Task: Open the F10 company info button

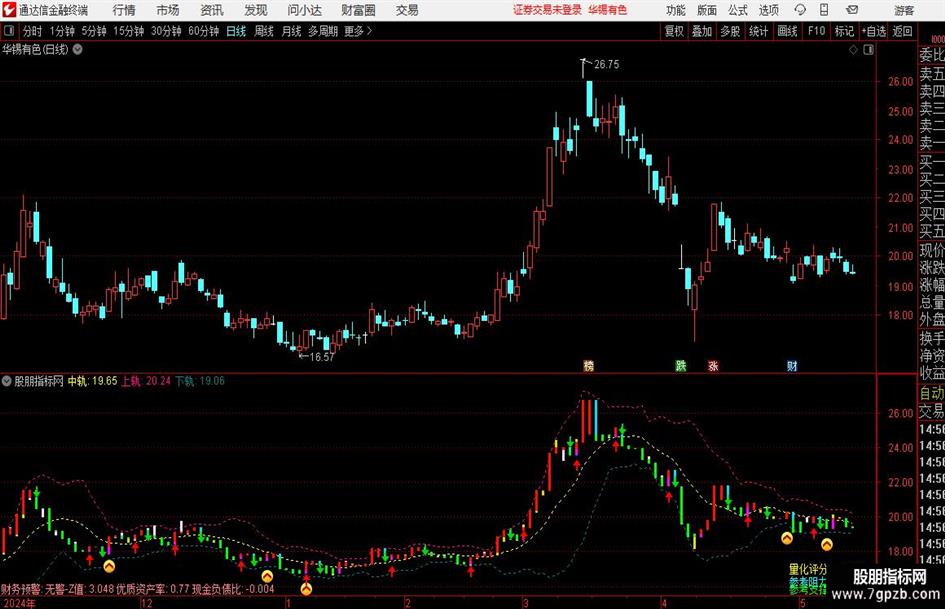Action: [x=817, y=31]
